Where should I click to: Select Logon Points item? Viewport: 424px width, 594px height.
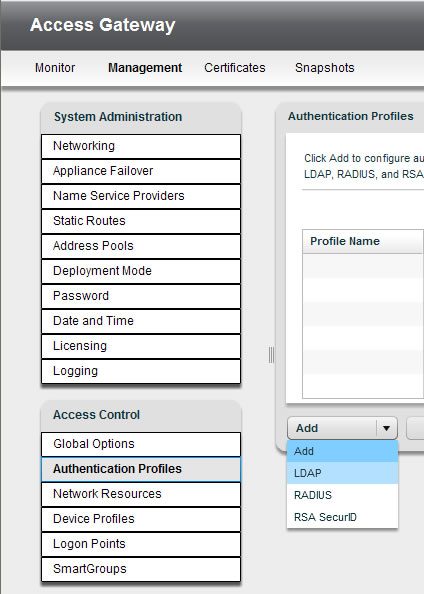coord(141,544)
